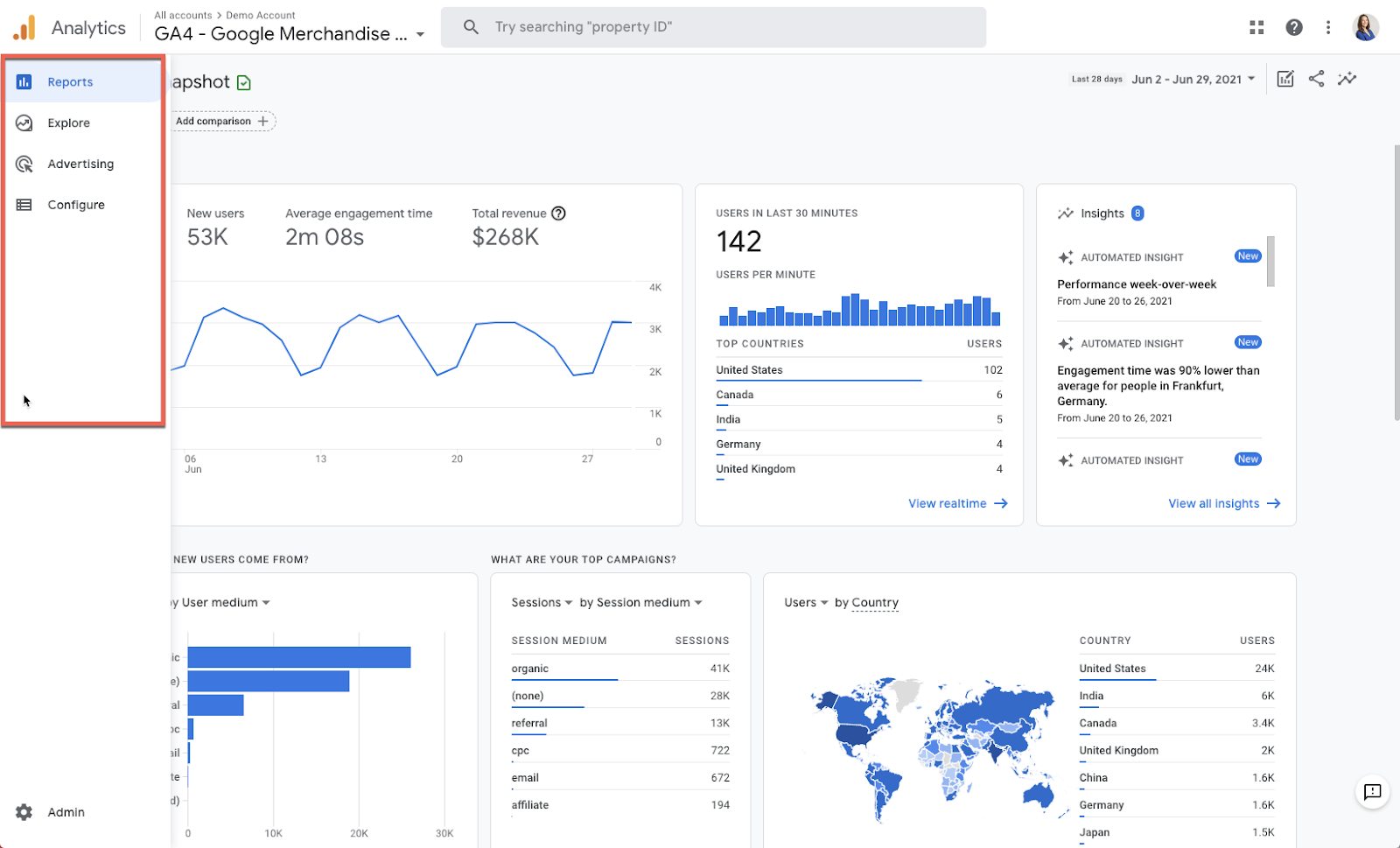
Task: Open the User medium dimension dropdown
Action: (225, 603)
